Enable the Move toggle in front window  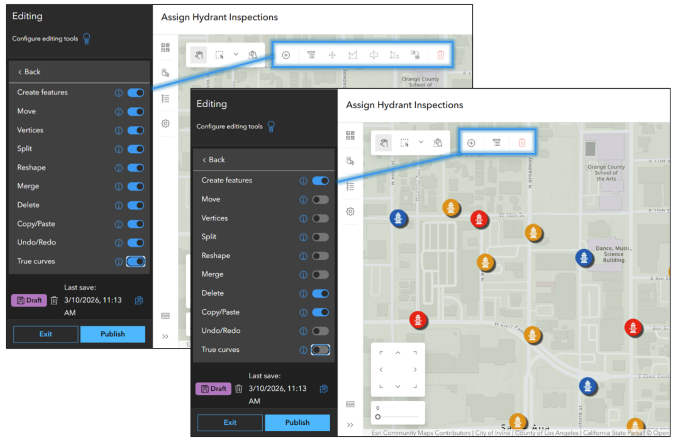tap(320, 199)
